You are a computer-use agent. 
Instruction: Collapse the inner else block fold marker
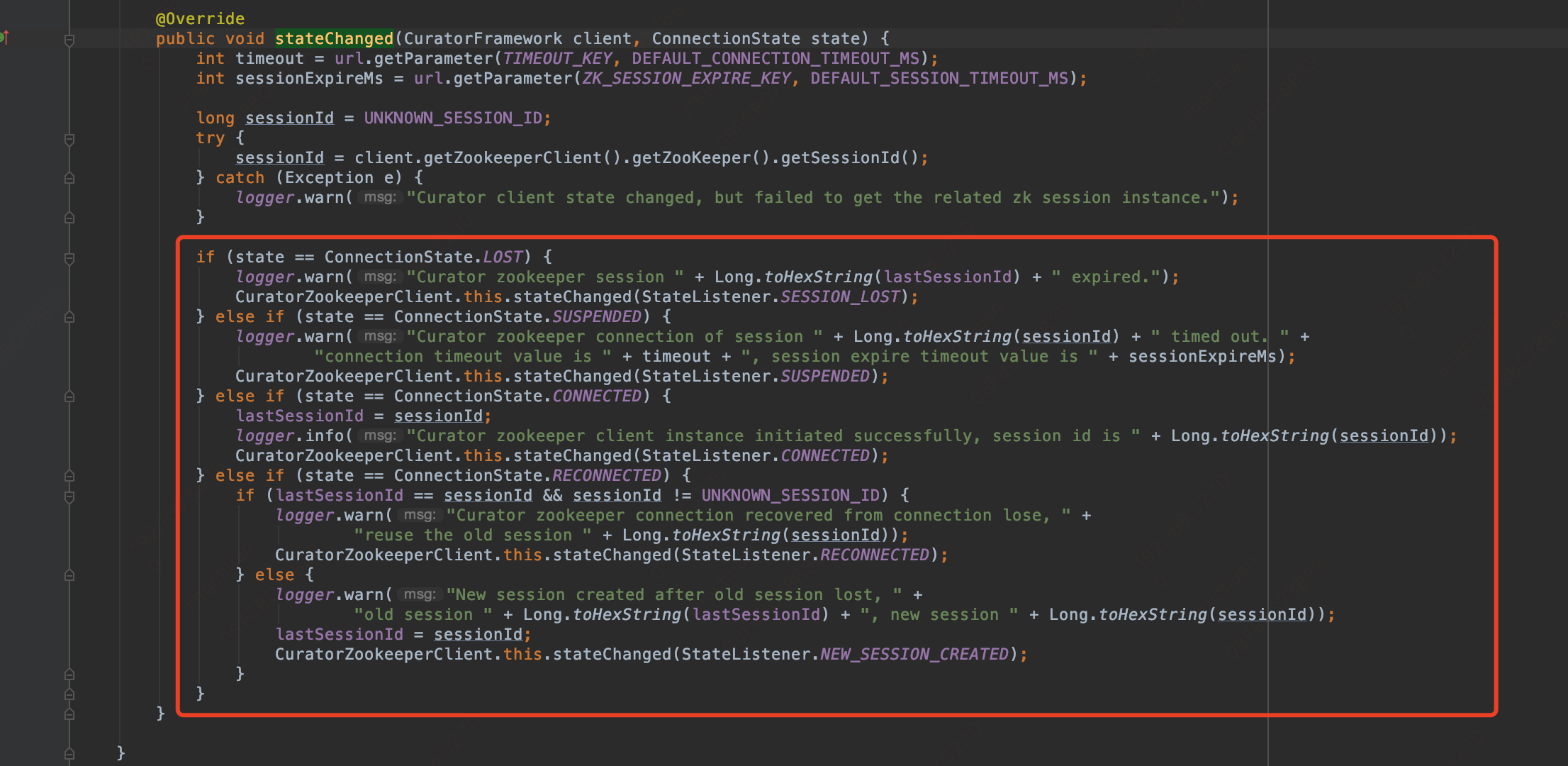pyautogui.click(x=69, y=575)
